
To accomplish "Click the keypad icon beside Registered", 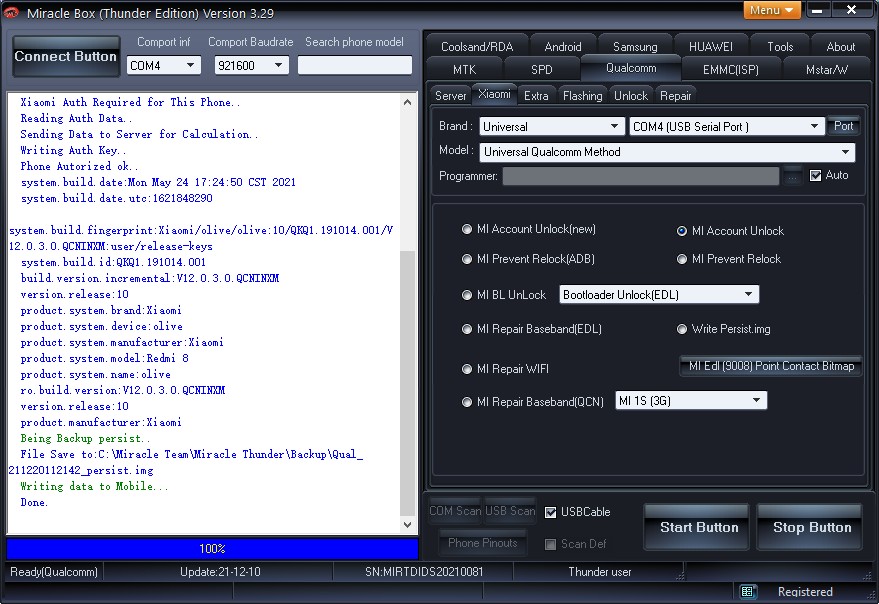I will pyautogui.click(x=747, y=592).
